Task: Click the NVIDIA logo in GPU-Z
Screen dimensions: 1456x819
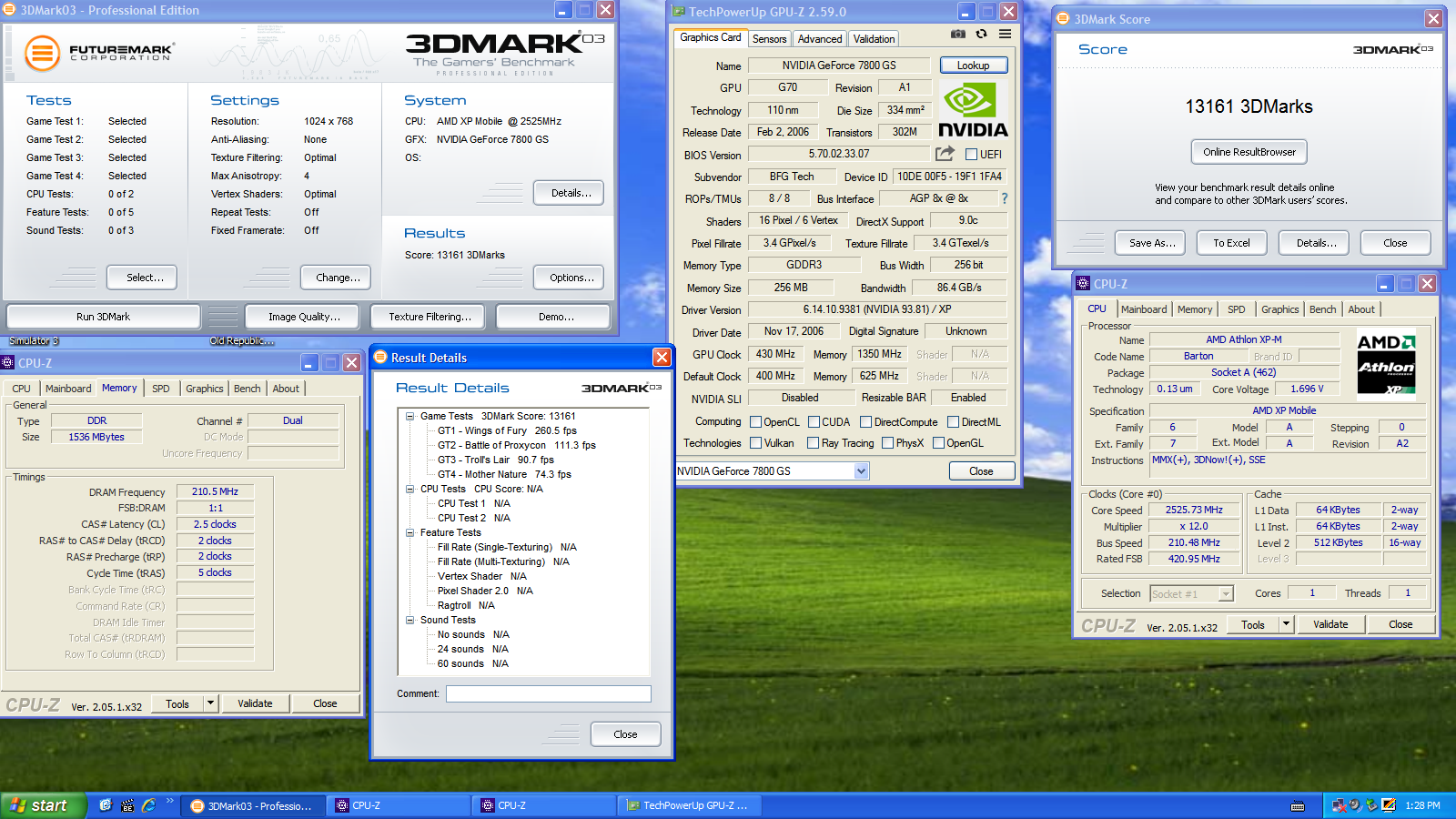Action: click(x=973, y=111)
